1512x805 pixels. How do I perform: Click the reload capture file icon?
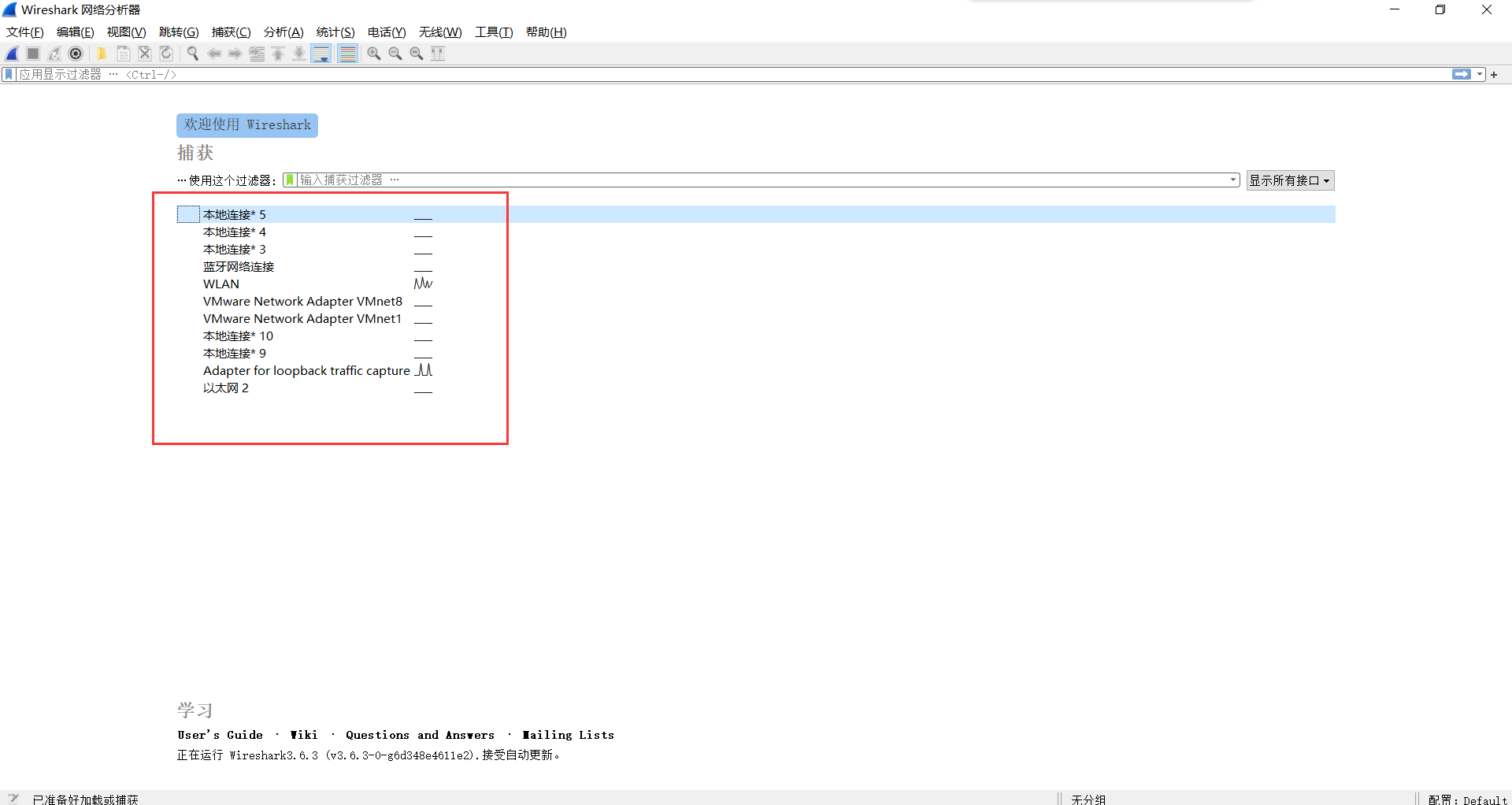(x=166, y=54)
